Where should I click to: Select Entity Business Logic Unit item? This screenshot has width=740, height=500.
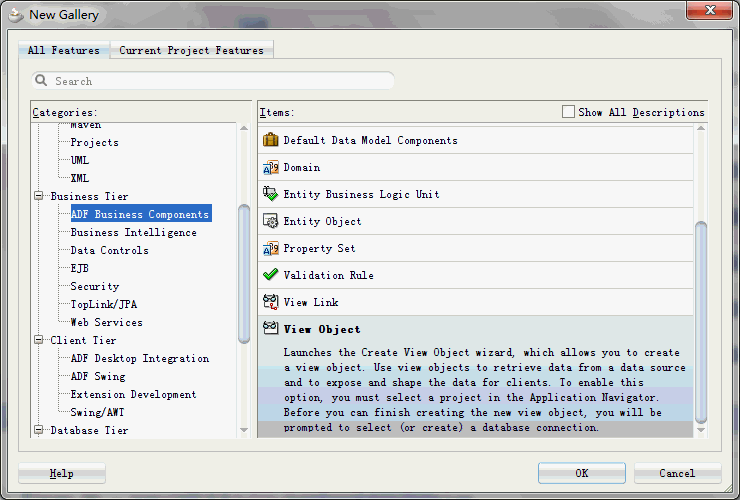click(x=362, y=194)
